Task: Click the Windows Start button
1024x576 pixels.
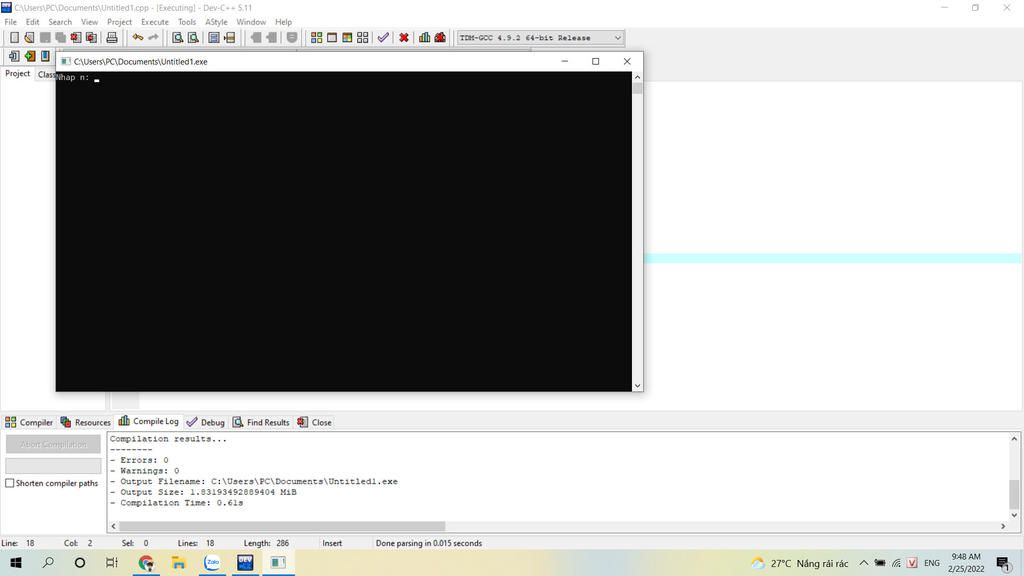Action: [x=16, y=562]
